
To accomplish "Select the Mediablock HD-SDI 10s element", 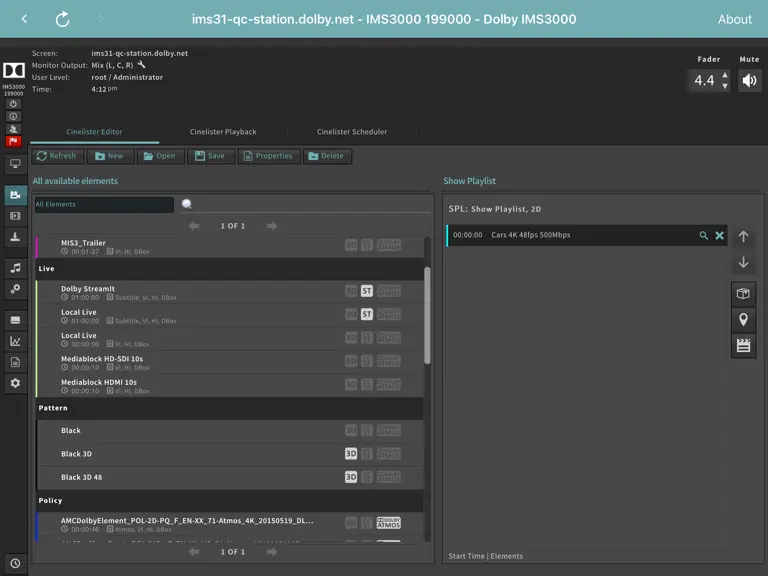I will point(230,362).
